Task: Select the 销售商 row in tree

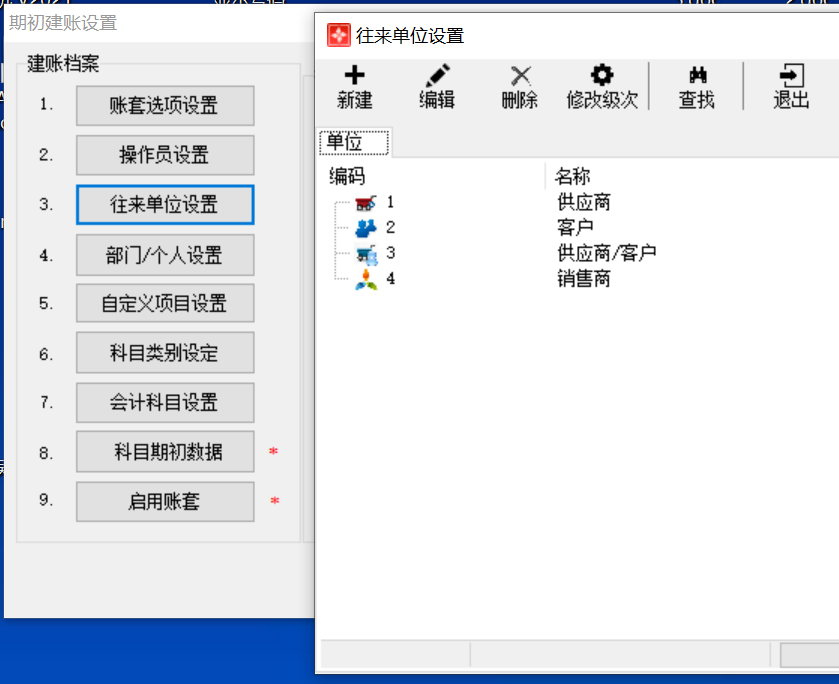Action: click(583, 279)
